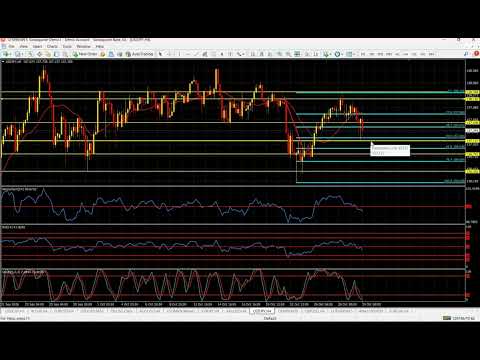Select the thick yellow horizontal line
This screenshot has width=480, height=360.
tap(233, 141)
